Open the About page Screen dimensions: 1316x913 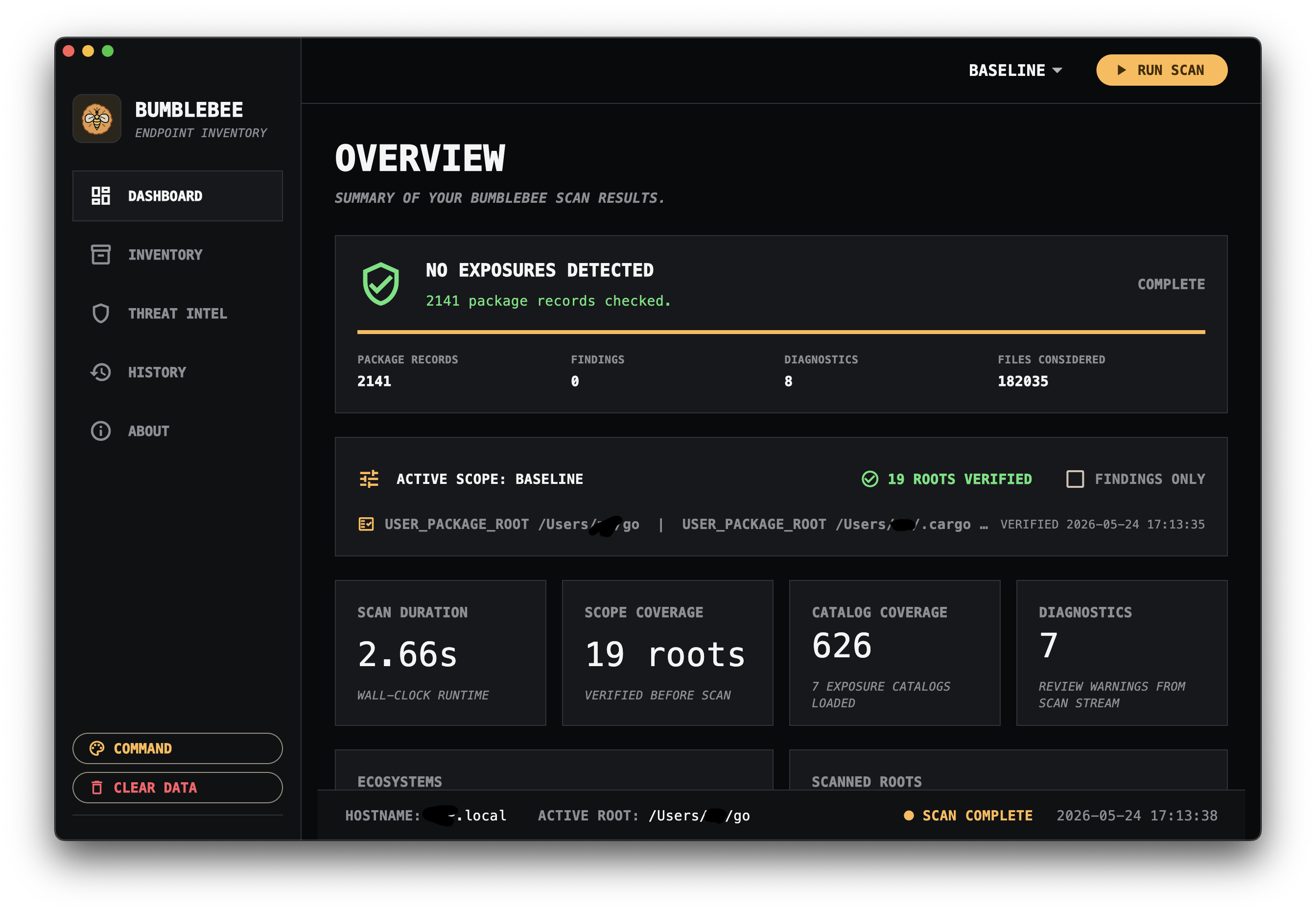(x=178, y=431)
